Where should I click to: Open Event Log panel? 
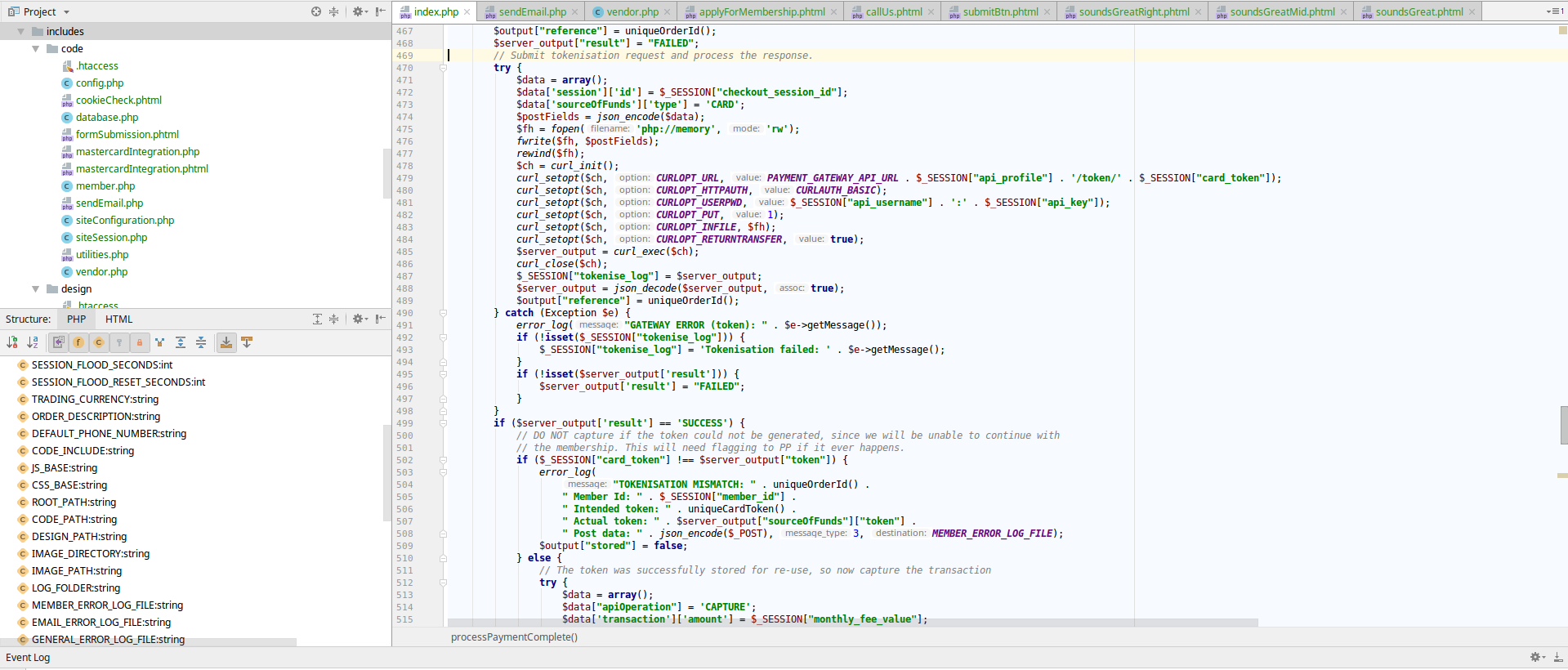(x=28, y=658)
